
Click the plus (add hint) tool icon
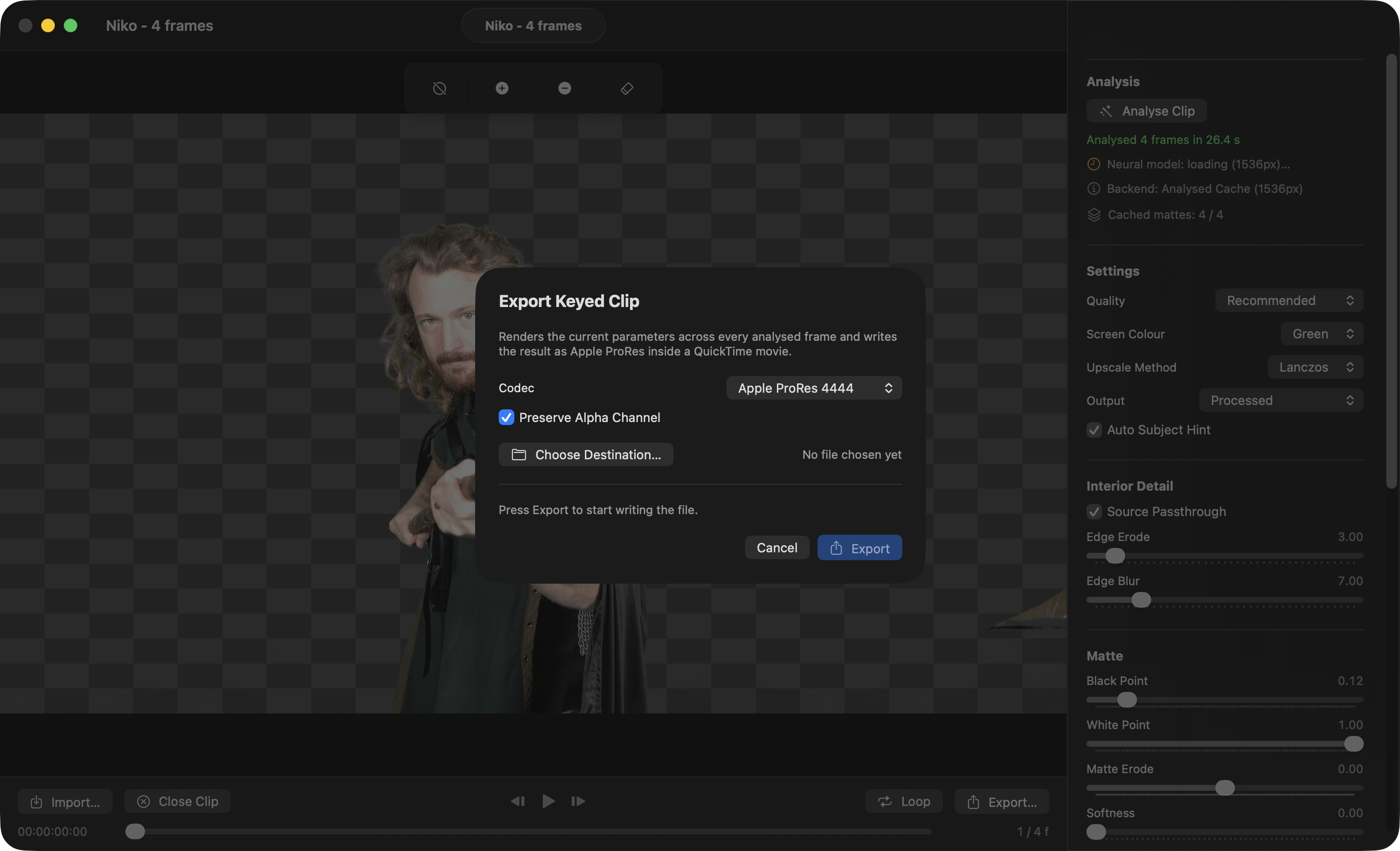point(502,88)
